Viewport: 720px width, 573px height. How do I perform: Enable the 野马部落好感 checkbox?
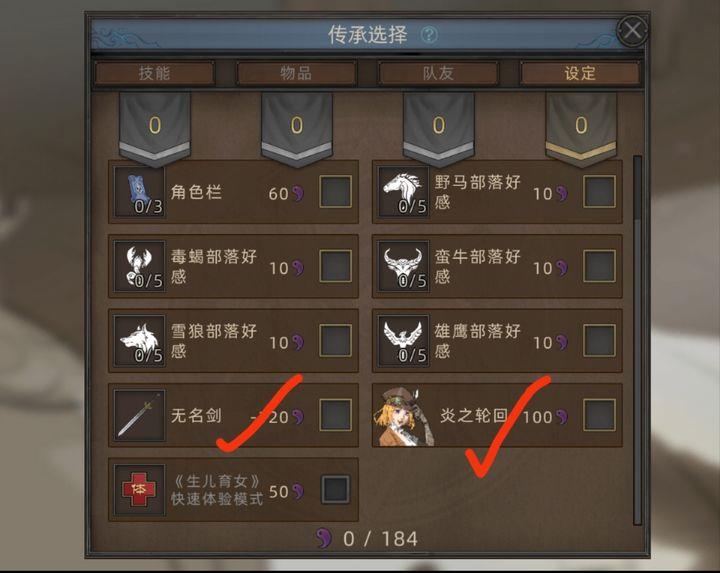(599, 191)
